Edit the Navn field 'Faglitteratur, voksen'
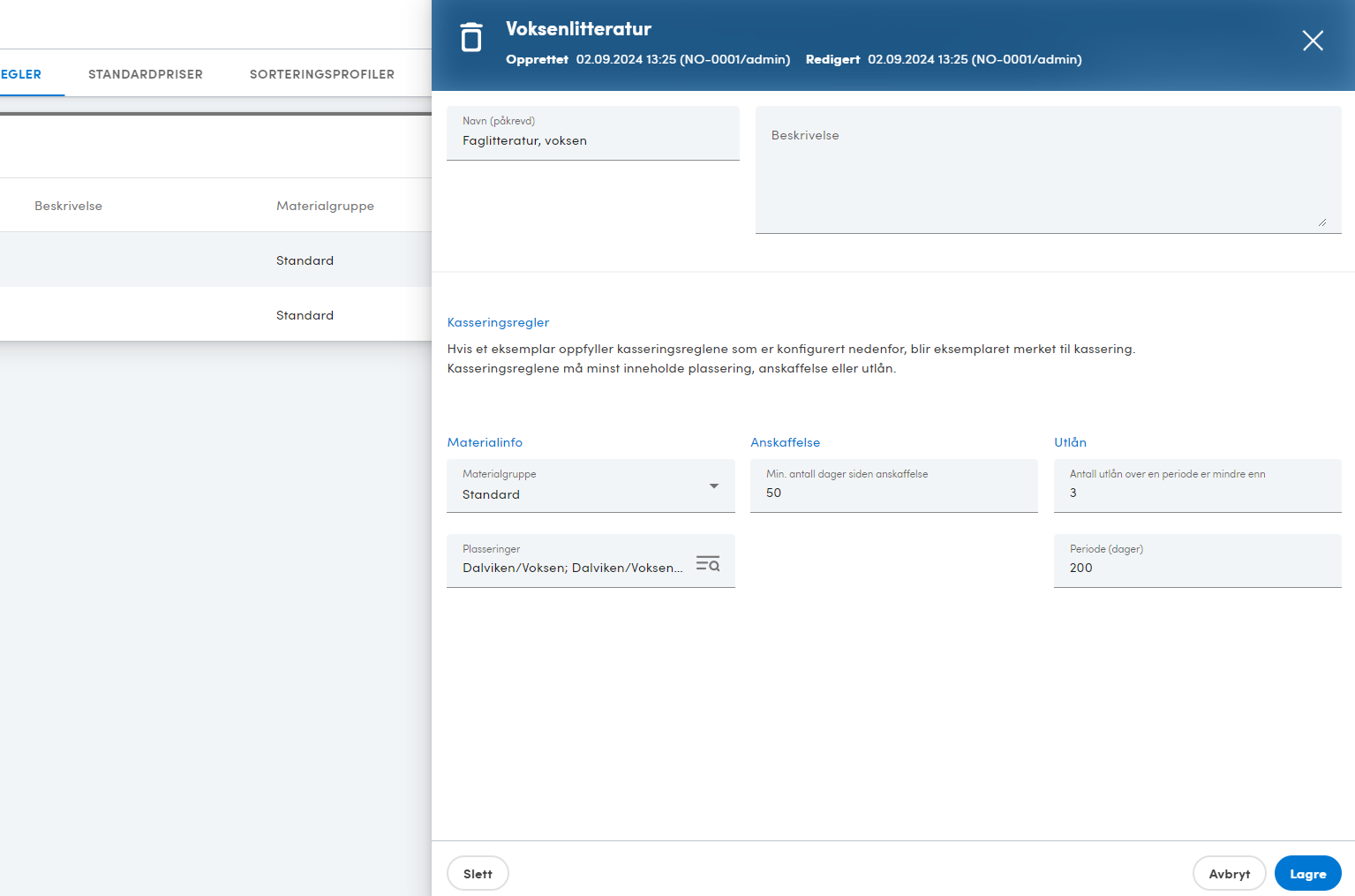 click(593, 133)
